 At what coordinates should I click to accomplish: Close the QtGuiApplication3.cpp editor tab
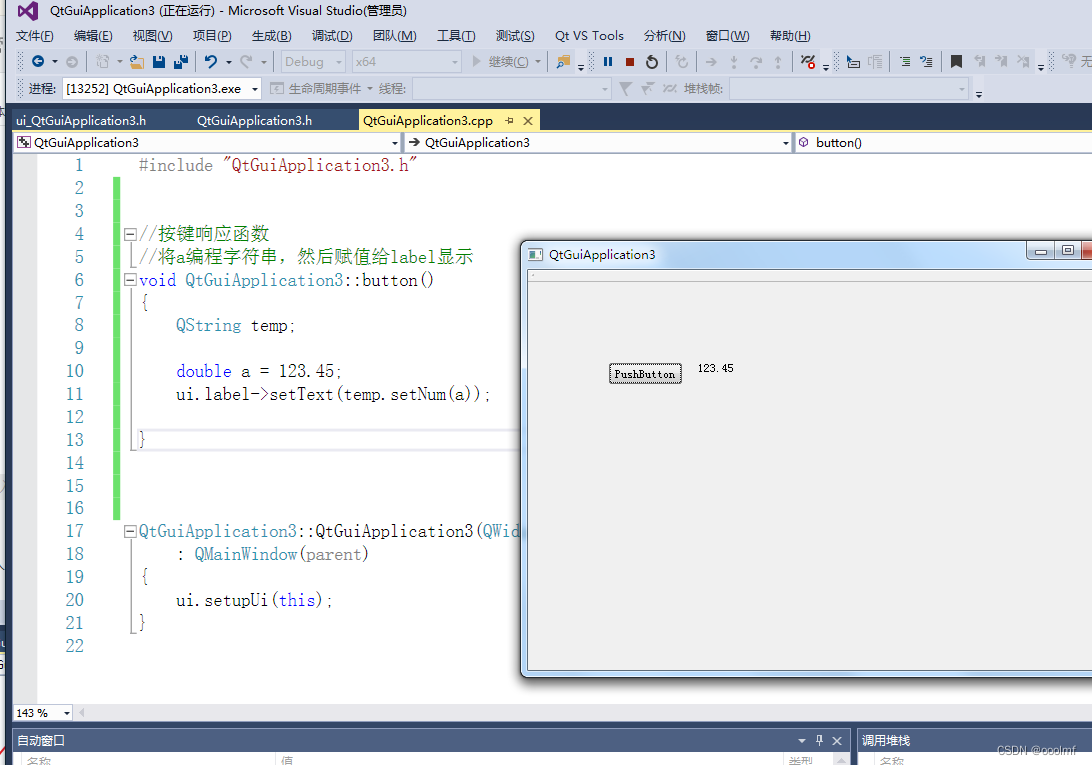click(x=527, y=121)
